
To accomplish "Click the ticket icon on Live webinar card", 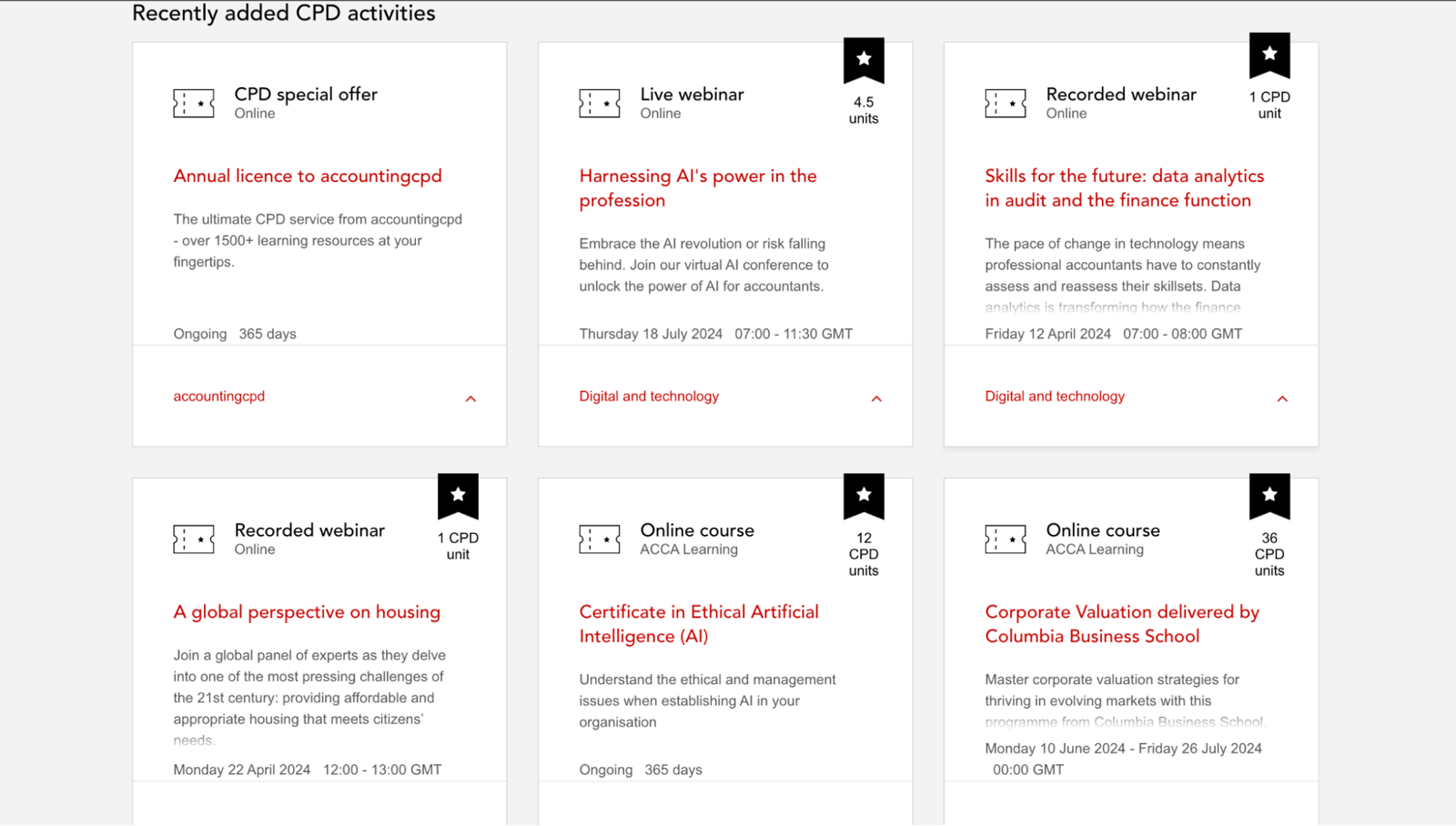I will click(x=599, y=104).
